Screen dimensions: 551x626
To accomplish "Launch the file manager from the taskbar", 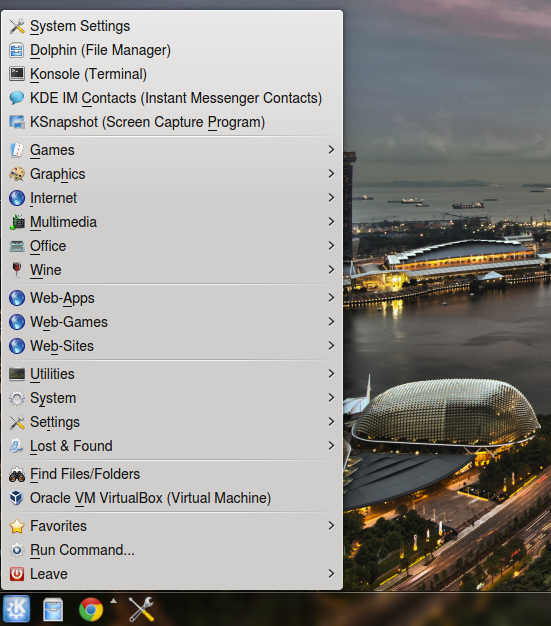I will 53,609.
